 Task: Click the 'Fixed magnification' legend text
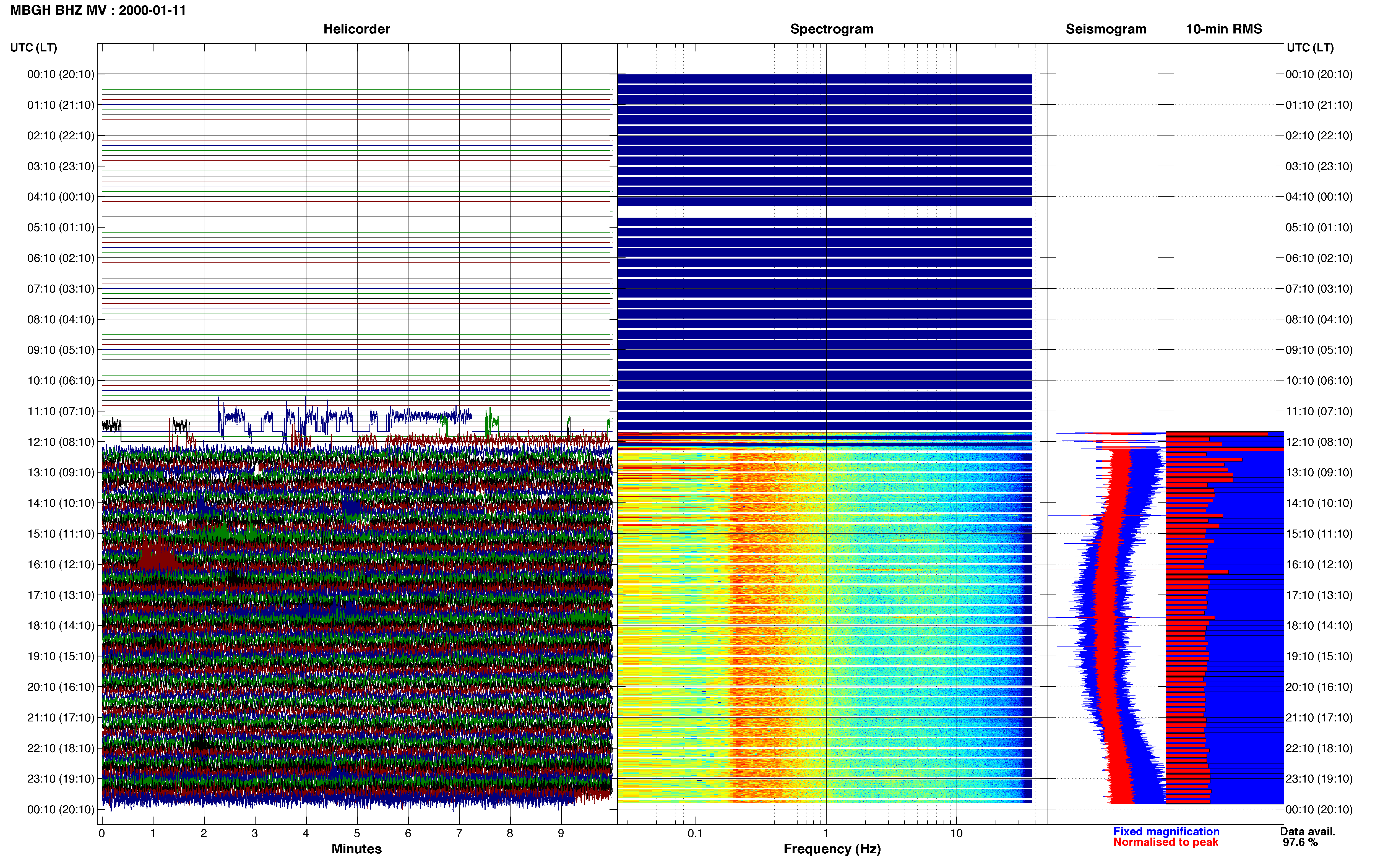coord(1166,831)
